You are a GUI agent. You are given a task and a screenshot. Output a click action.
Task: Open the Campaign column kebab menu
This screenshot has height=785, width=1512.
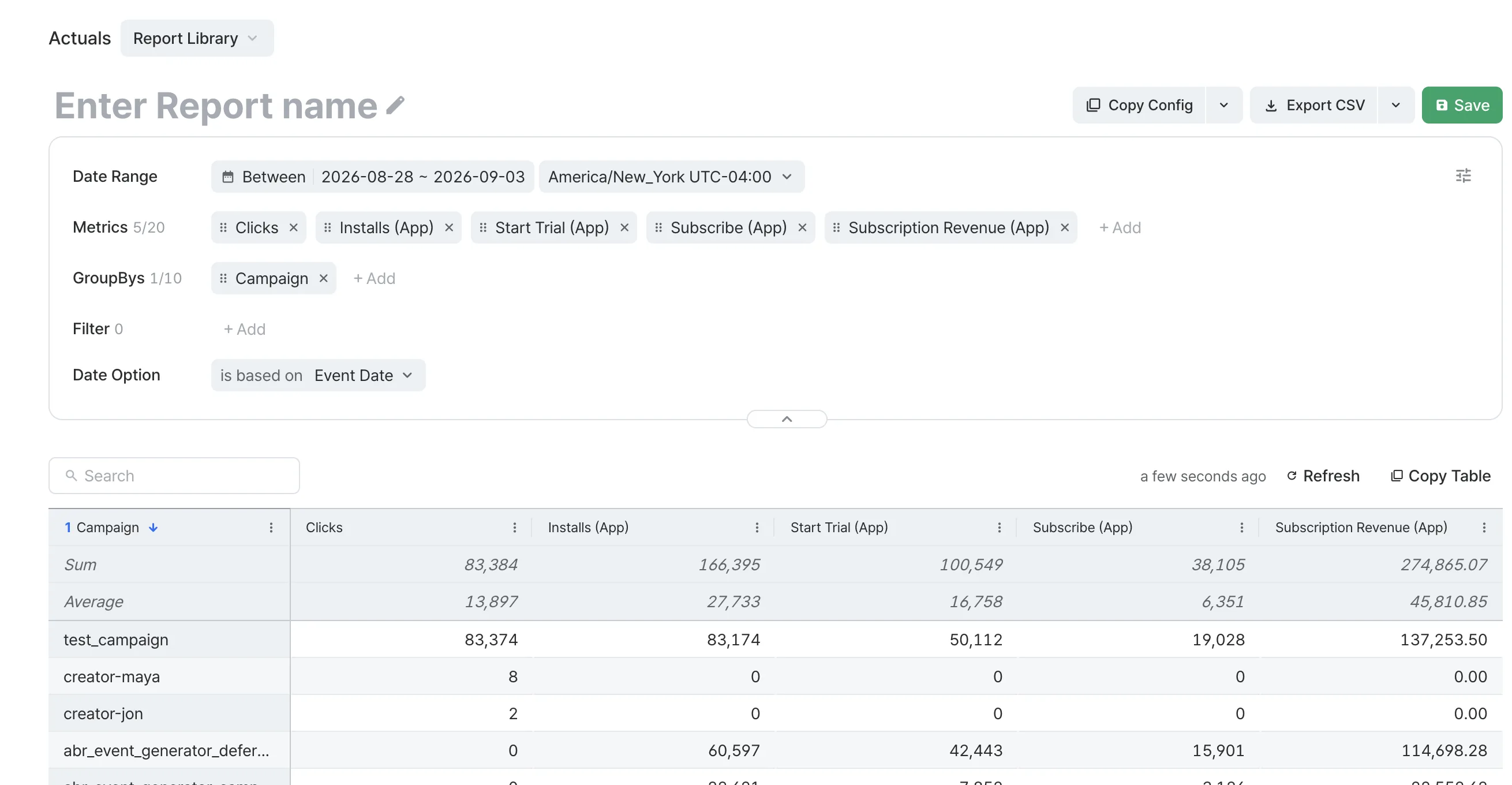[271, 527]
